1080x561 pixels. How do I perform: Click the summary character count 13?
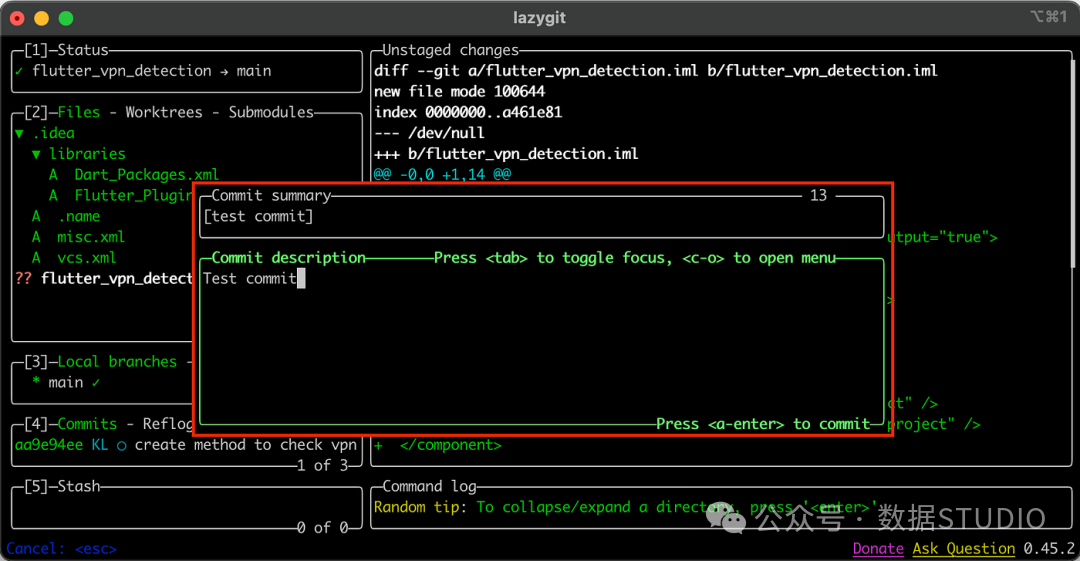coord(818,195)
